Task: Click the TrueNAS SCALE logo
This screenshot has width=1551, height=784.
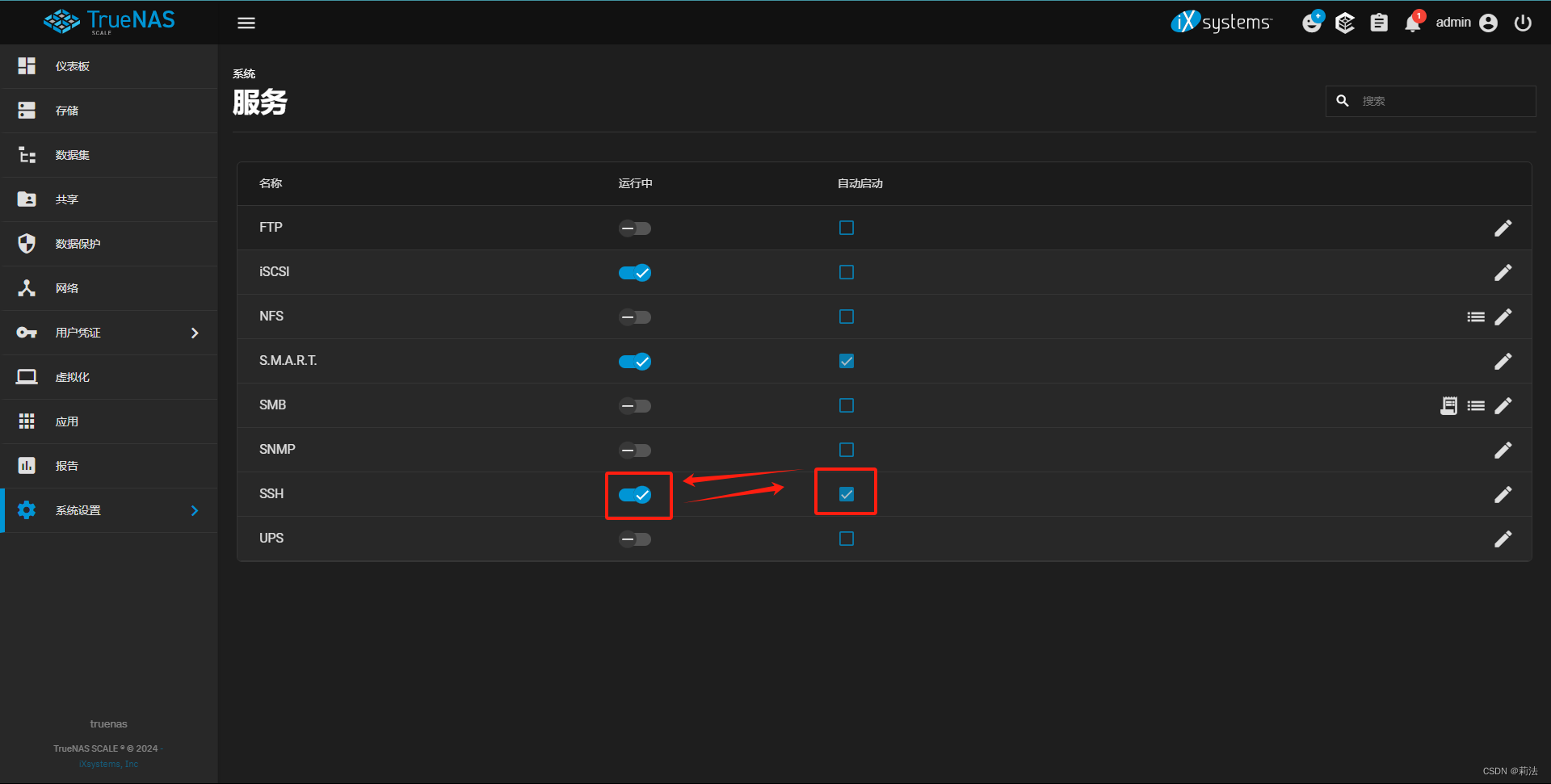Action: click(109, 22)
